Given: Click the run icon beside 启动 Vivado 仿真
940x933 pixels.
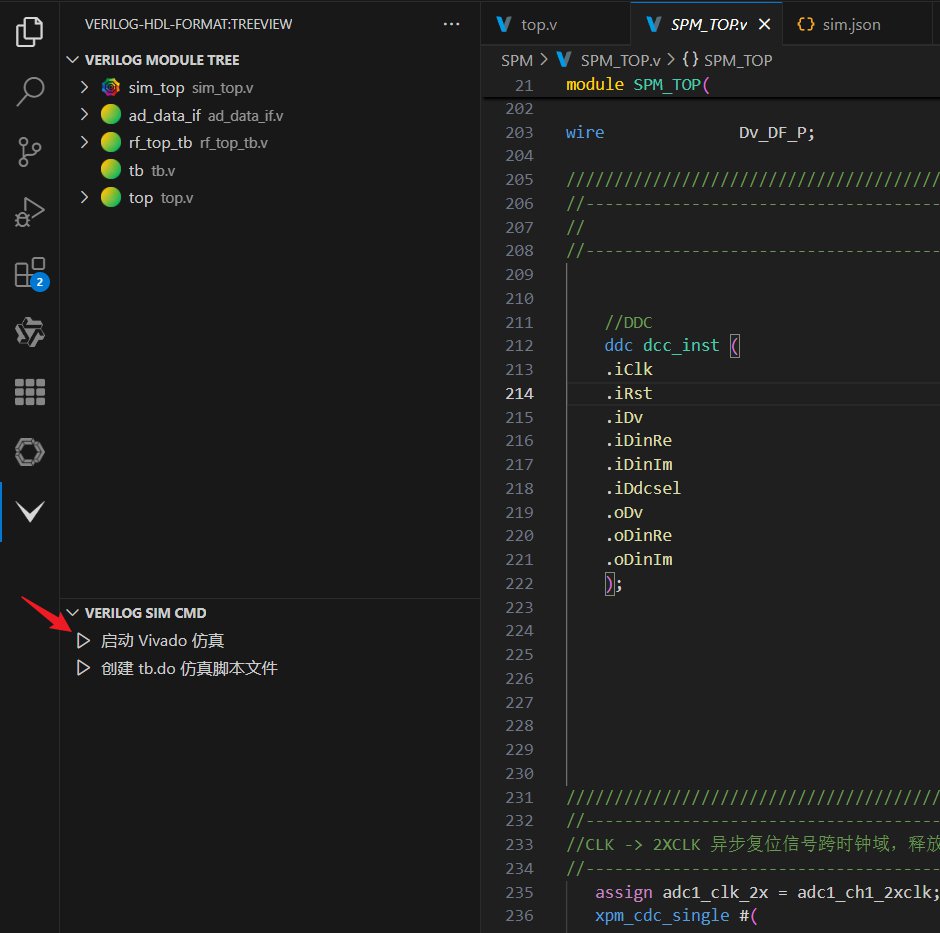Looking at the screenshot, I should pos(83,640).
